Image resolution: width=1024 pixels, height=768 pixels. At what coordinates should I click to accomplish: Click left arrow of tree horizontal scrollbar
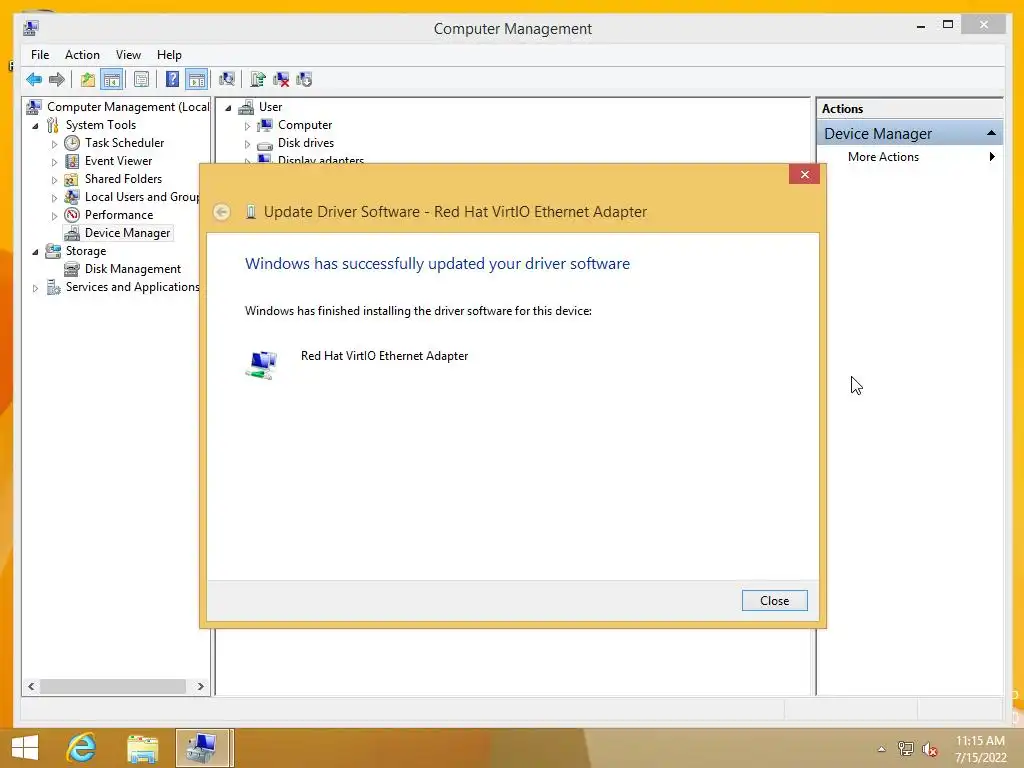click(31, 686)
